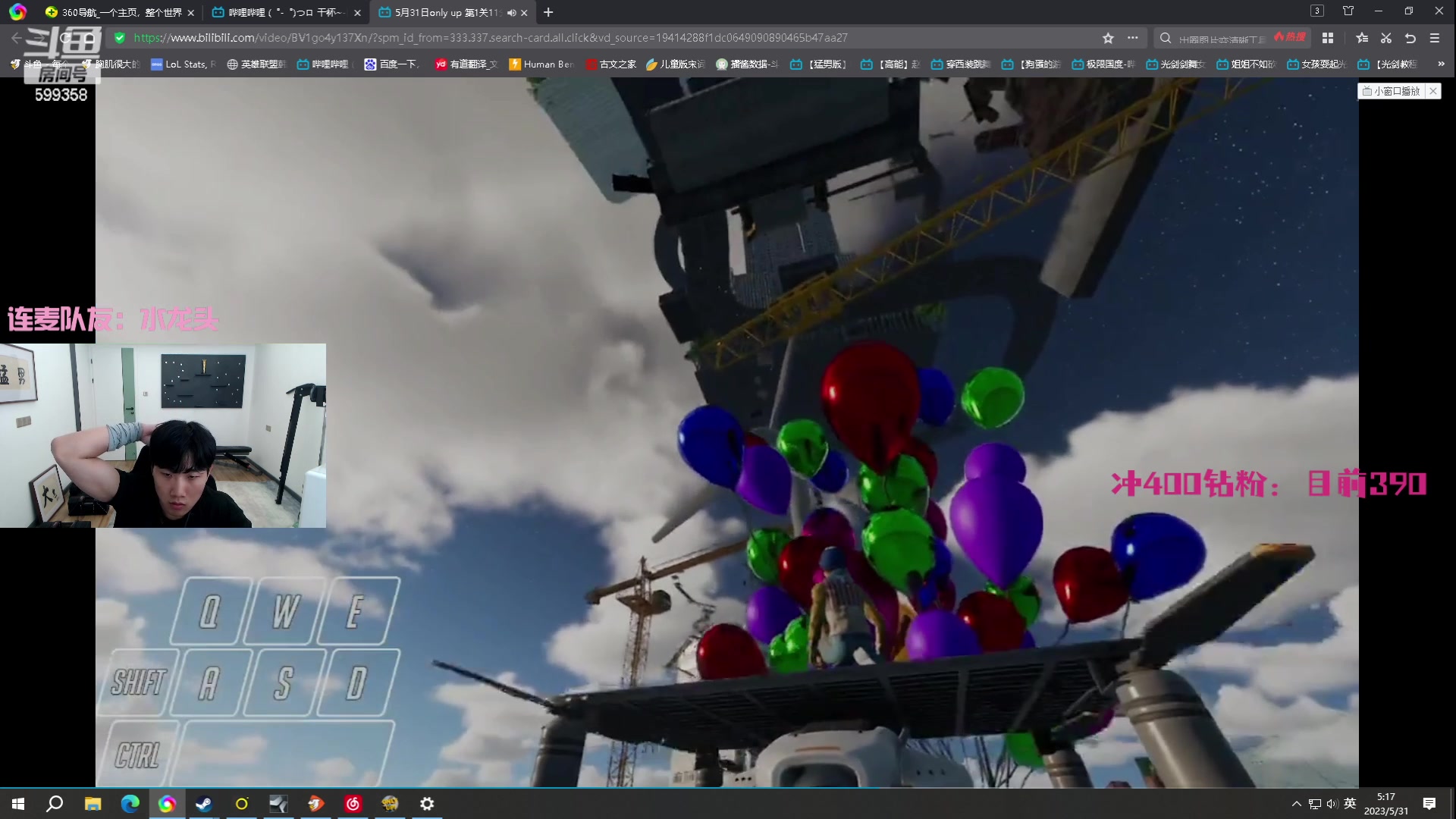The image size is (1456, 819).
Task: Expand the hidden bookmarks overflow chevron
Action: 1441,64
